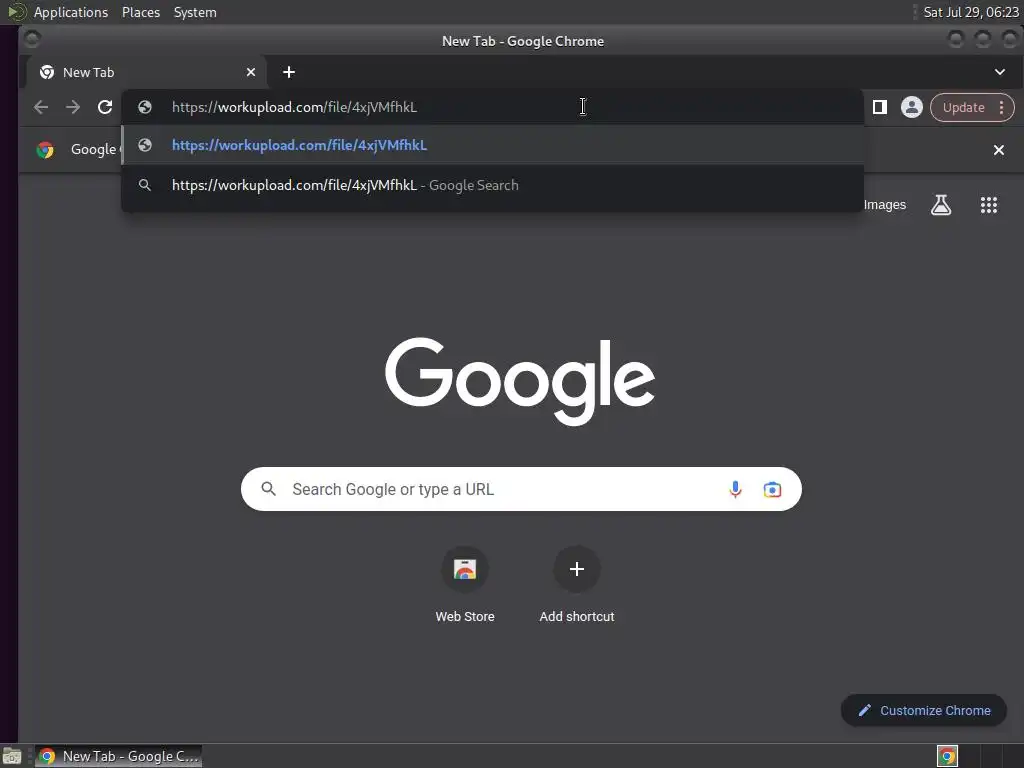
Task: Click the address bar URL field
Action: 492,107
